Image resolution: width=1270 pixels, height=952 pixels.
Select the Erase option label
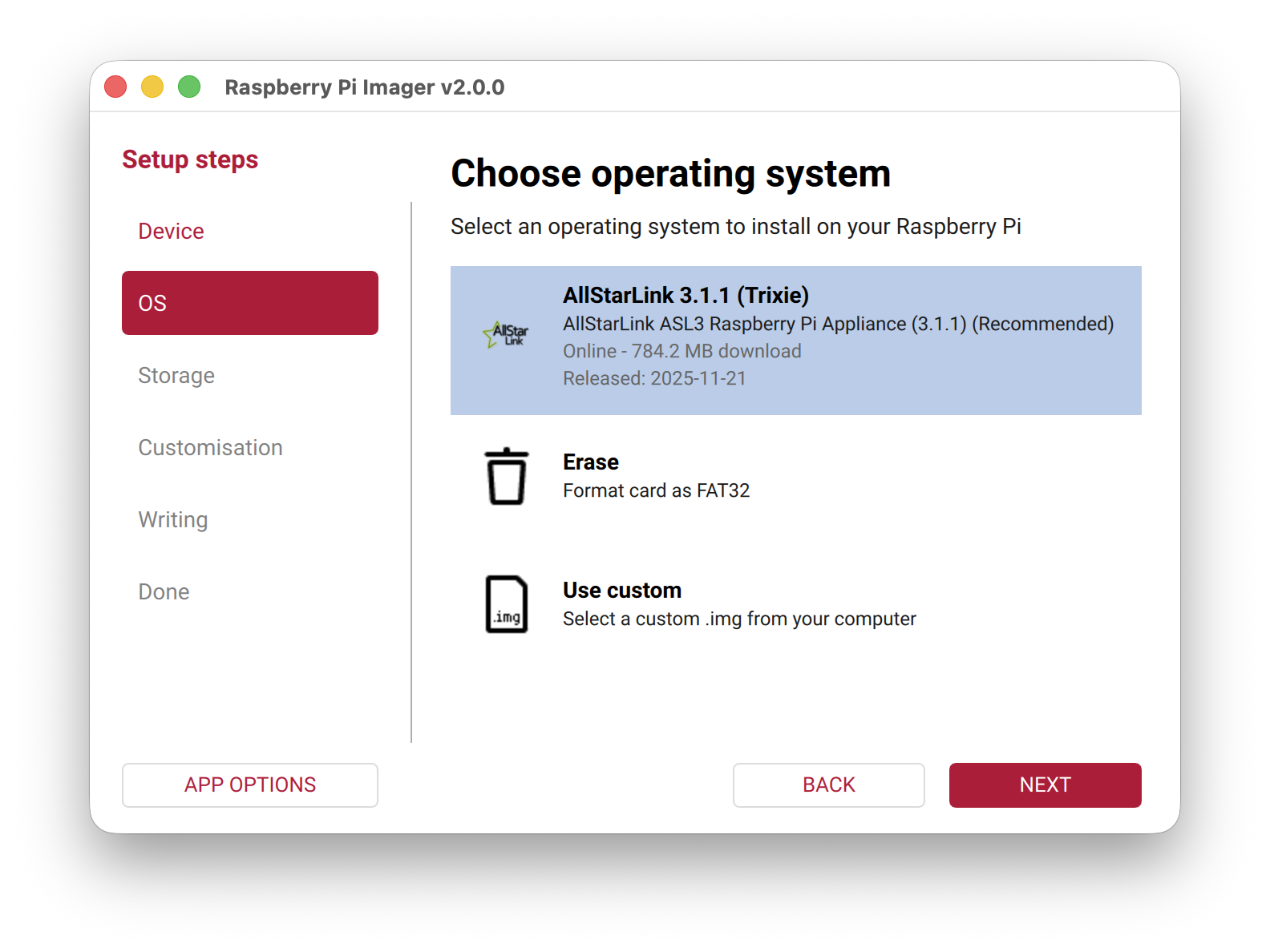coord(591,462)
